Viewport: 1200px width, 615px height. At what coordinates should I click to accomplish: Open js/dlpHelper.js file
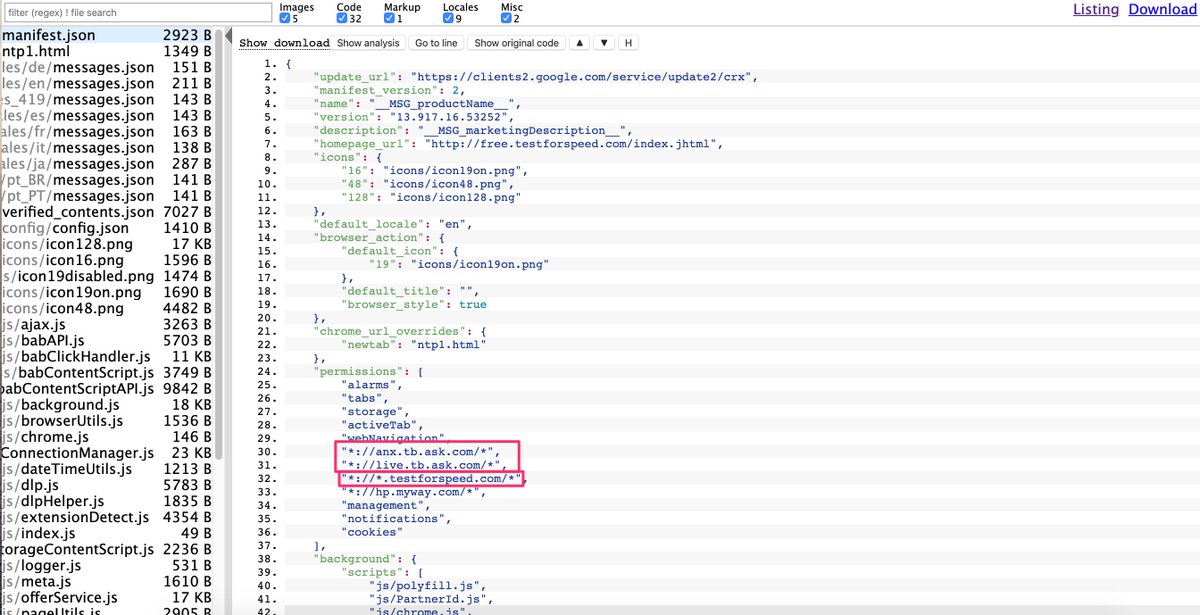tap(106, 501)
